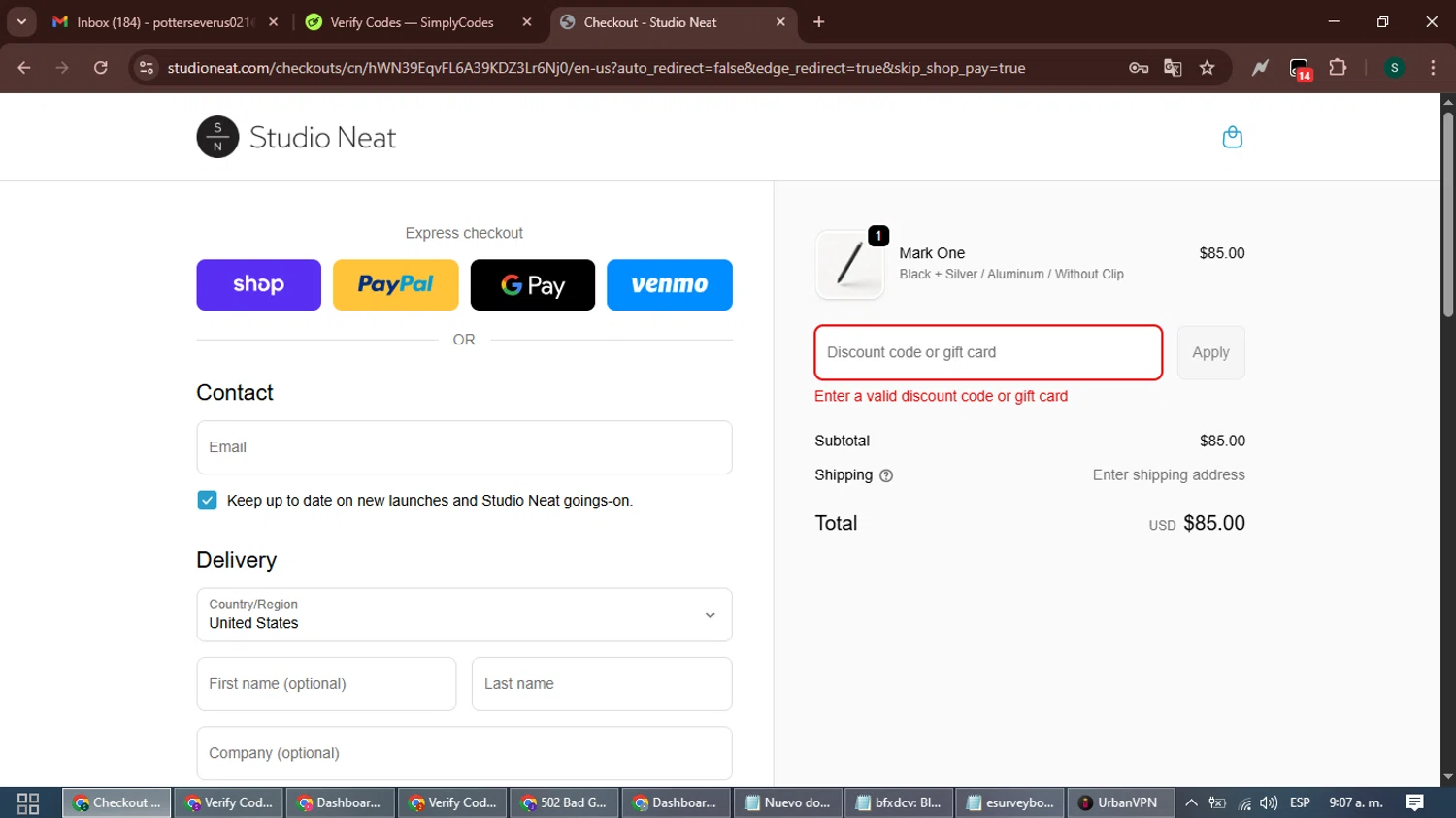This screenshot has width=1456, height=818.
Task: Close the Verify Codes SimplyCodes tab
Action: point(527,22)
